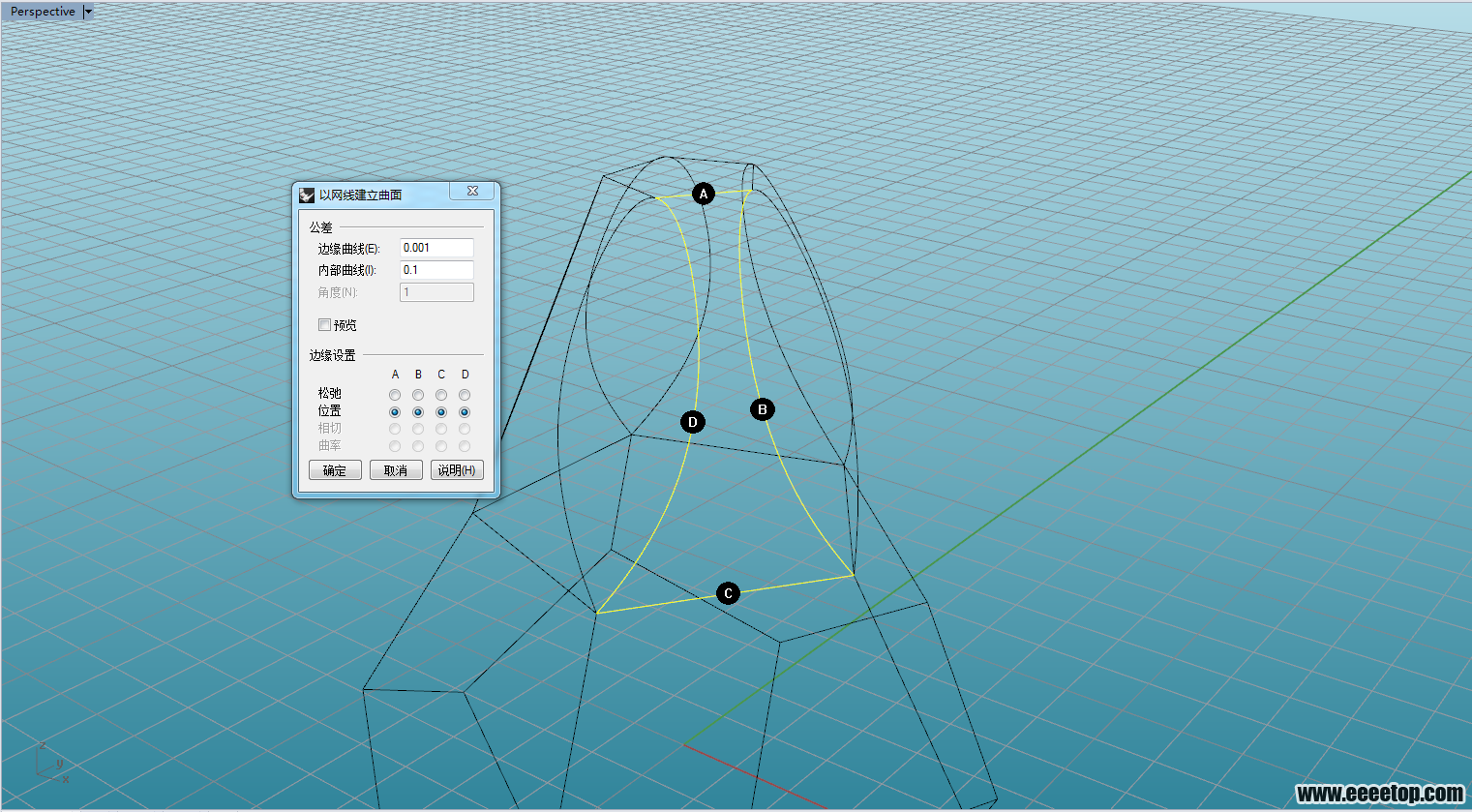Confirm with the 确定 button

click(x=335, y=470)
